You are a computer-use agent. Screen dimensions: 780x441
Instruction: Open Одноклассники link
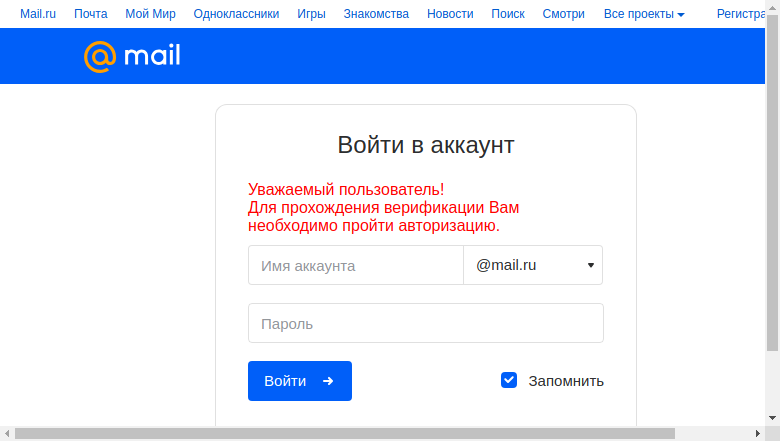click(x=236, y=14)
